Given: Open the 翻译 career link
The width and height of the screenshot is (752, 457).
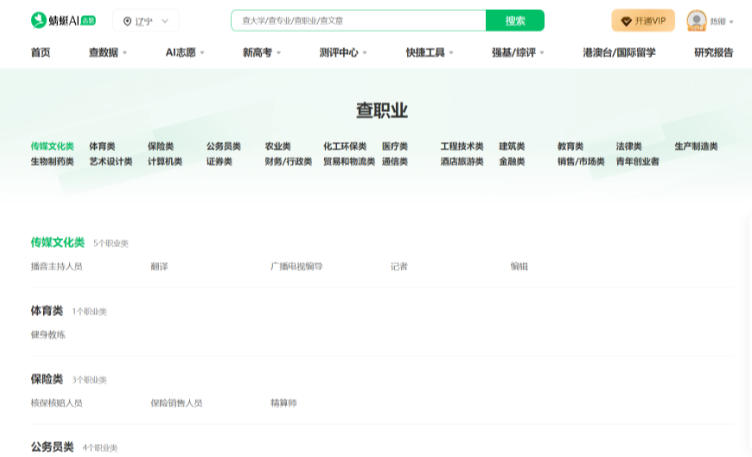Looking at the screenshot, I should 159,267.
